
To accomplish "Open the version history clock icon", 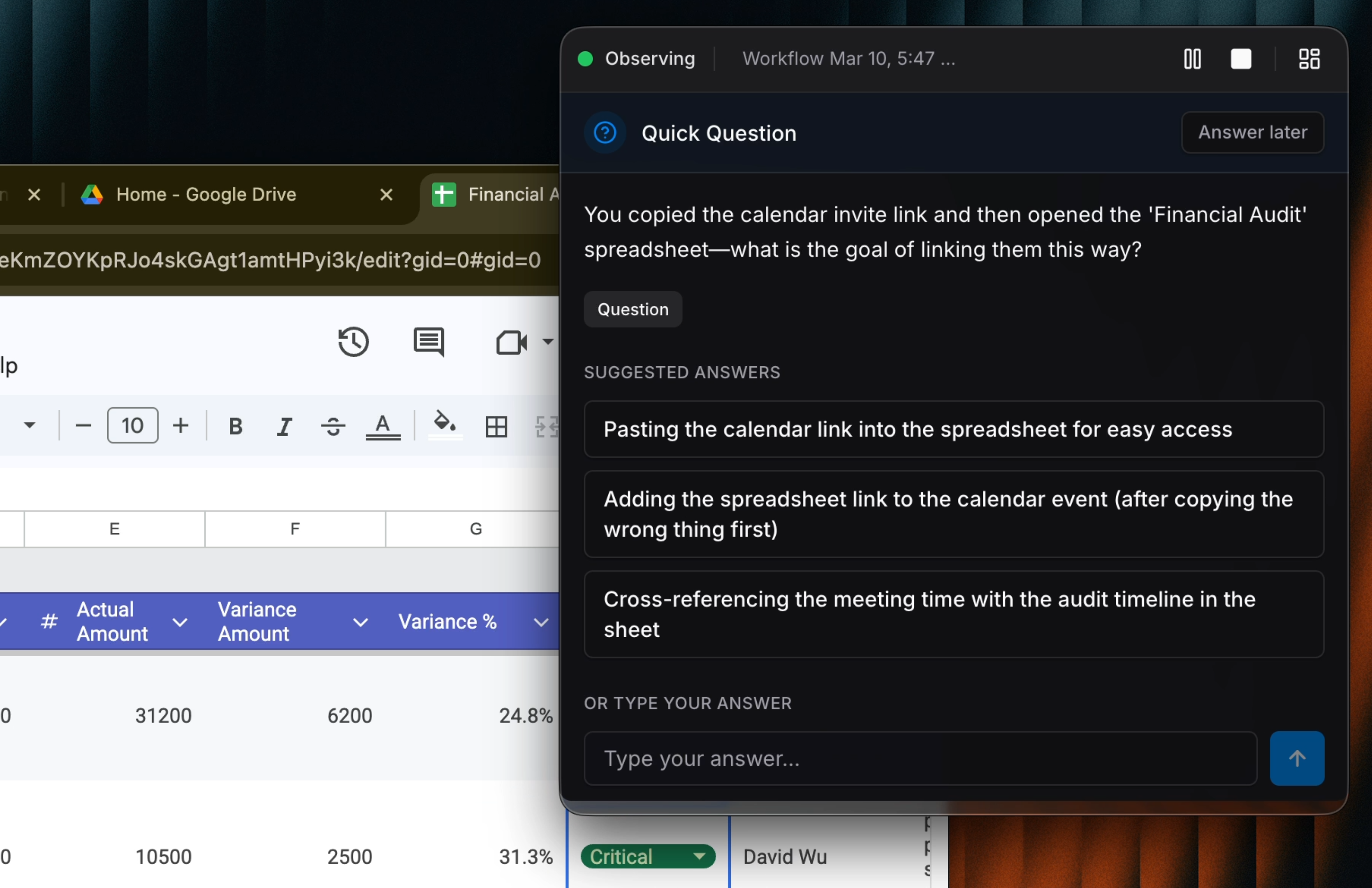I will 353,342.
